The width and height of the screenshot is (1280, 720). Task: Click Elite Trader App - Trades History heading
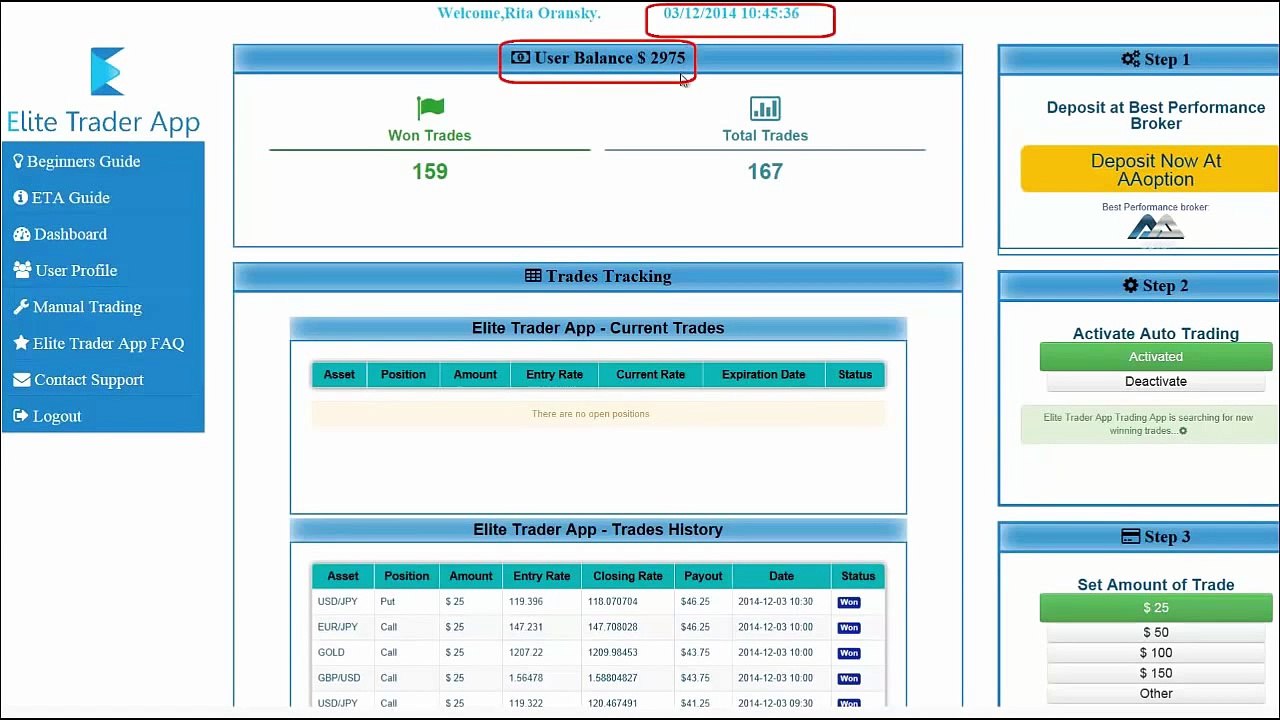click(598, 530)
